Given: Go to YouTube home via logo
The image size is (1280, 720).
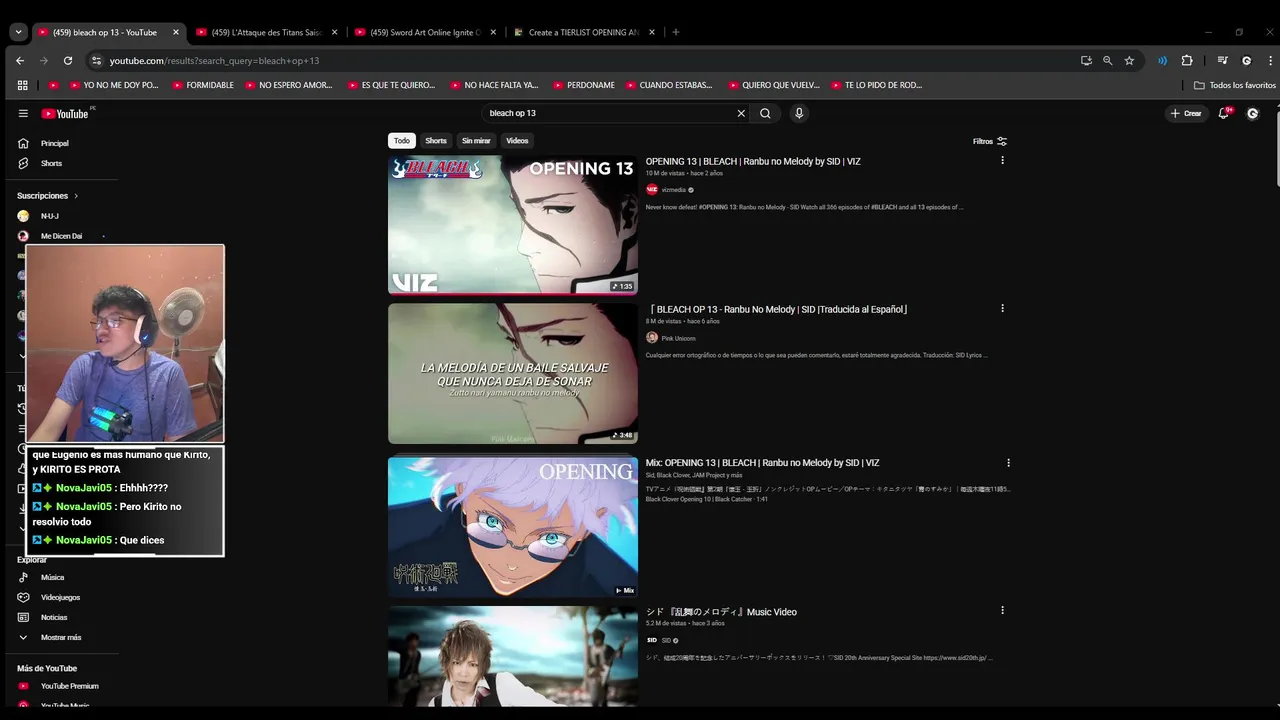Looking at the screenshot, I should [65, 113].
